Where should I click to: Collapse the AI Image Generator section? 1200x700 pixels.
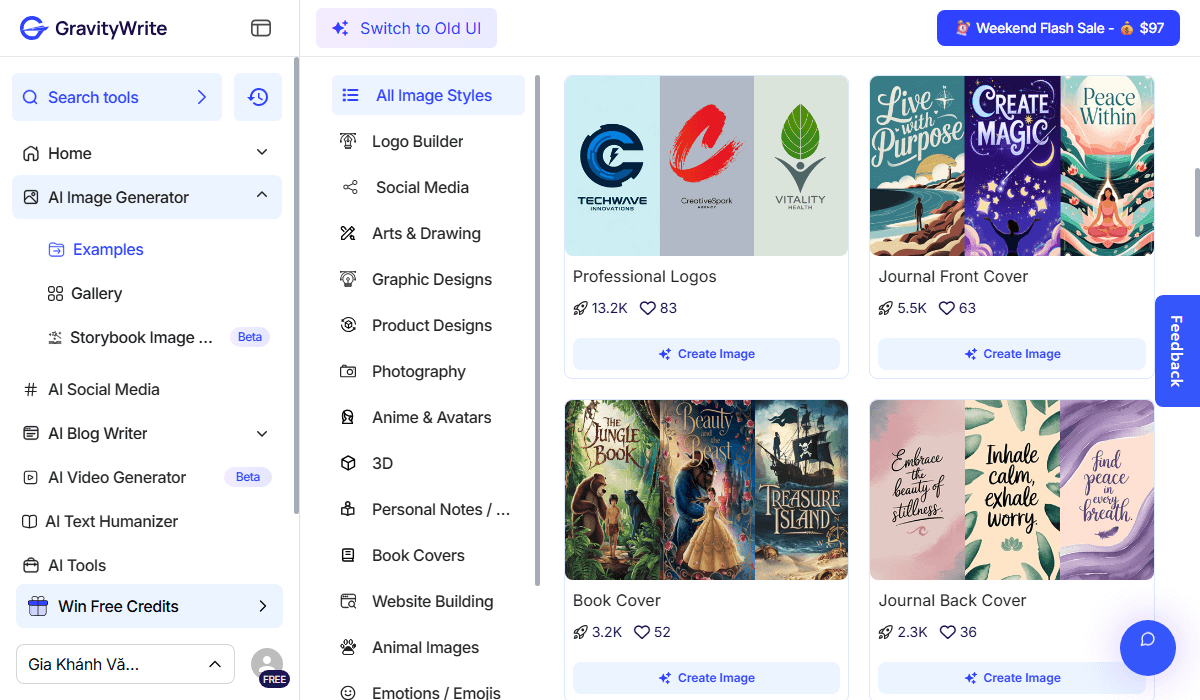tap(262, 196)
